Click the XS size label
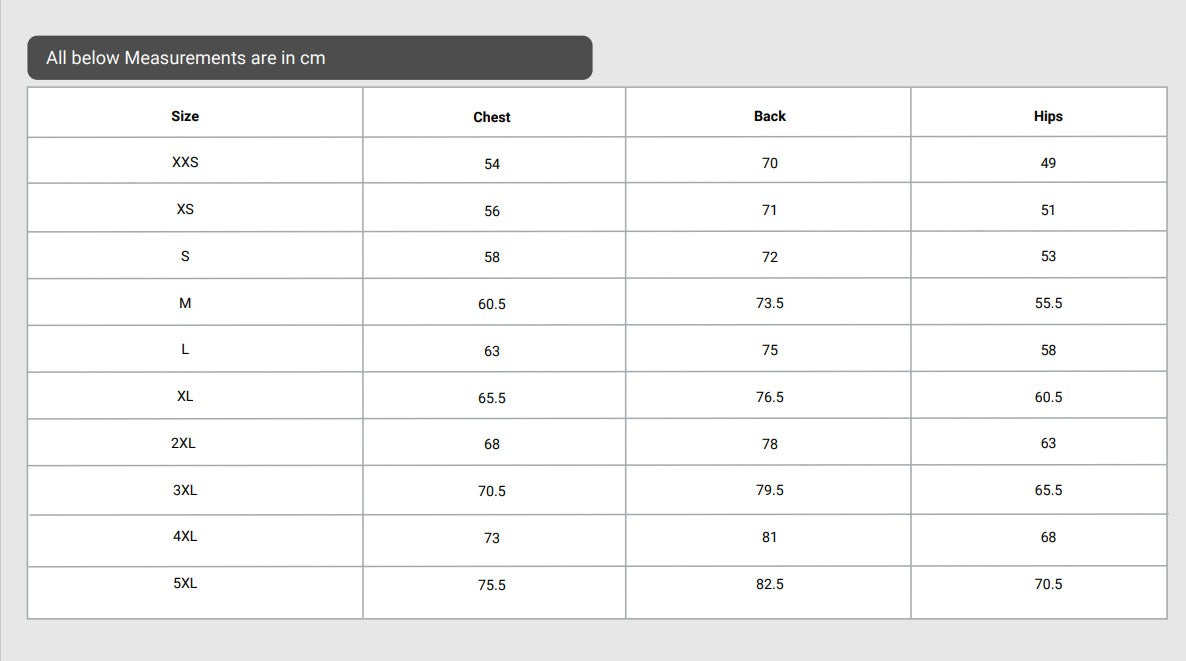This screenshot has height=661, width=1186. [x=185, y=209]
